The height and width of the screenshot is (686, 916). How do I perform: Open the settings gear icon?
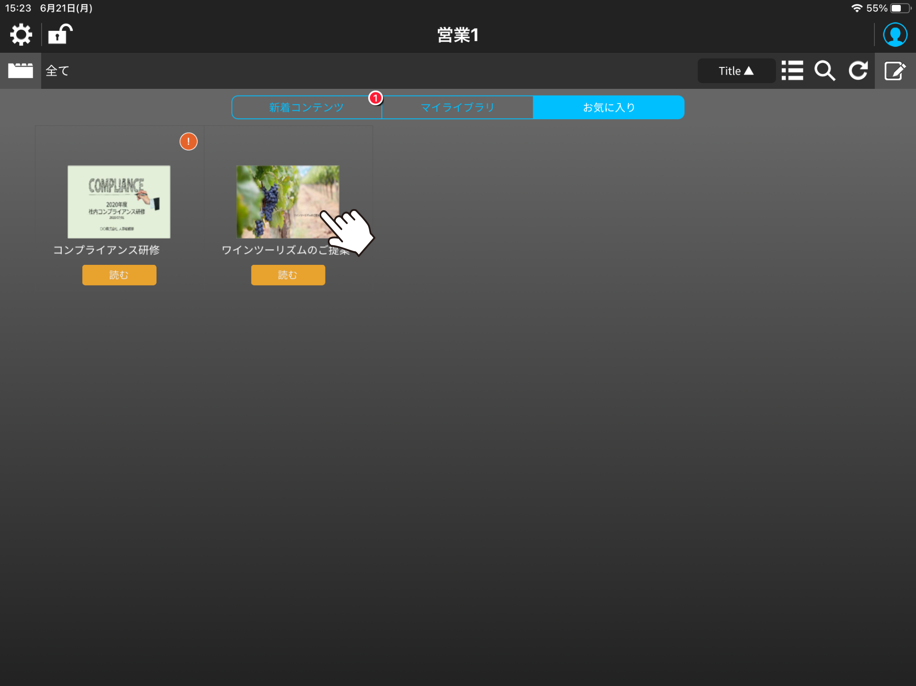(x=21, y=35)
